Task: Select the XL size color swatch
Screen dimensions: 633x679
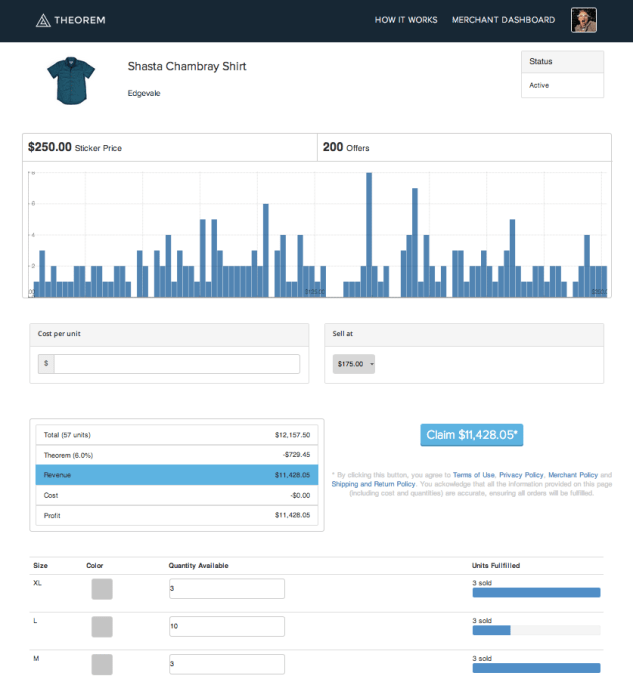Action: coord(101,589)
